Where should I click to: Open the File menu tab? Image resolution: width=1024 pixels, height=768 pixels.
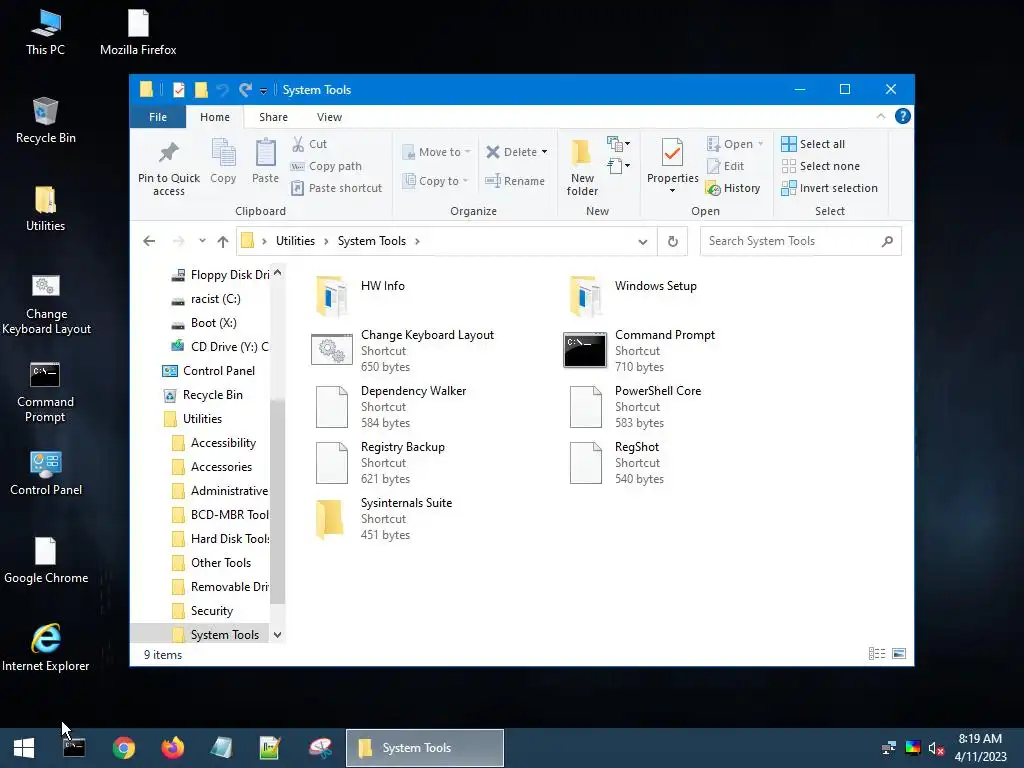tap(158, 117)
